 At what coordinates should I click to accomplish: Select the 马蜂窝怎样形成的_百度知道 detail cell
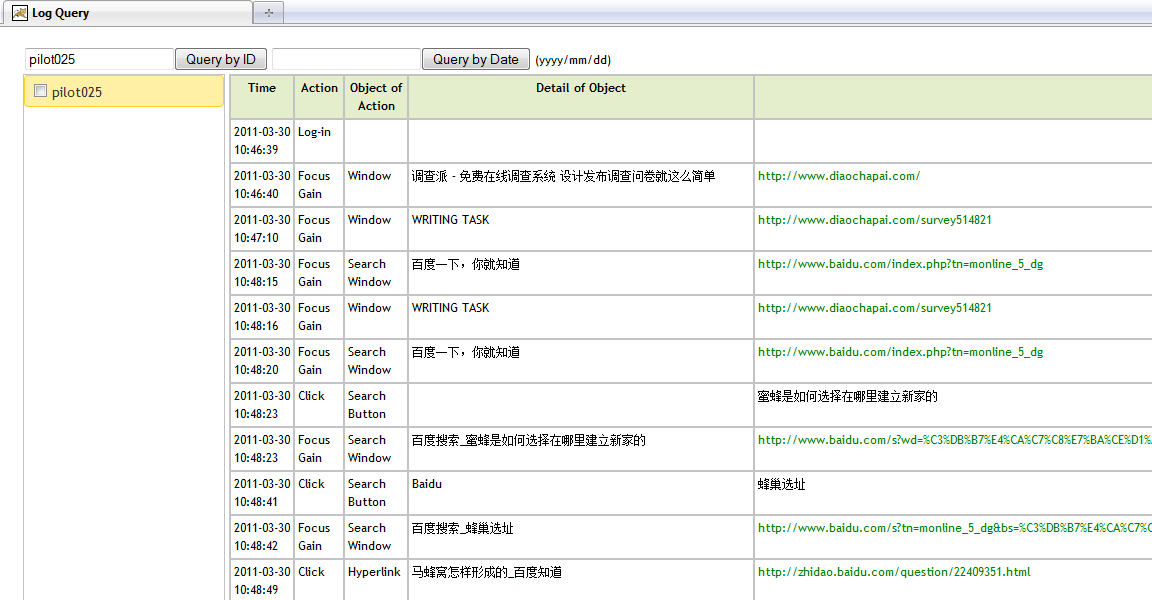point(580,581)
